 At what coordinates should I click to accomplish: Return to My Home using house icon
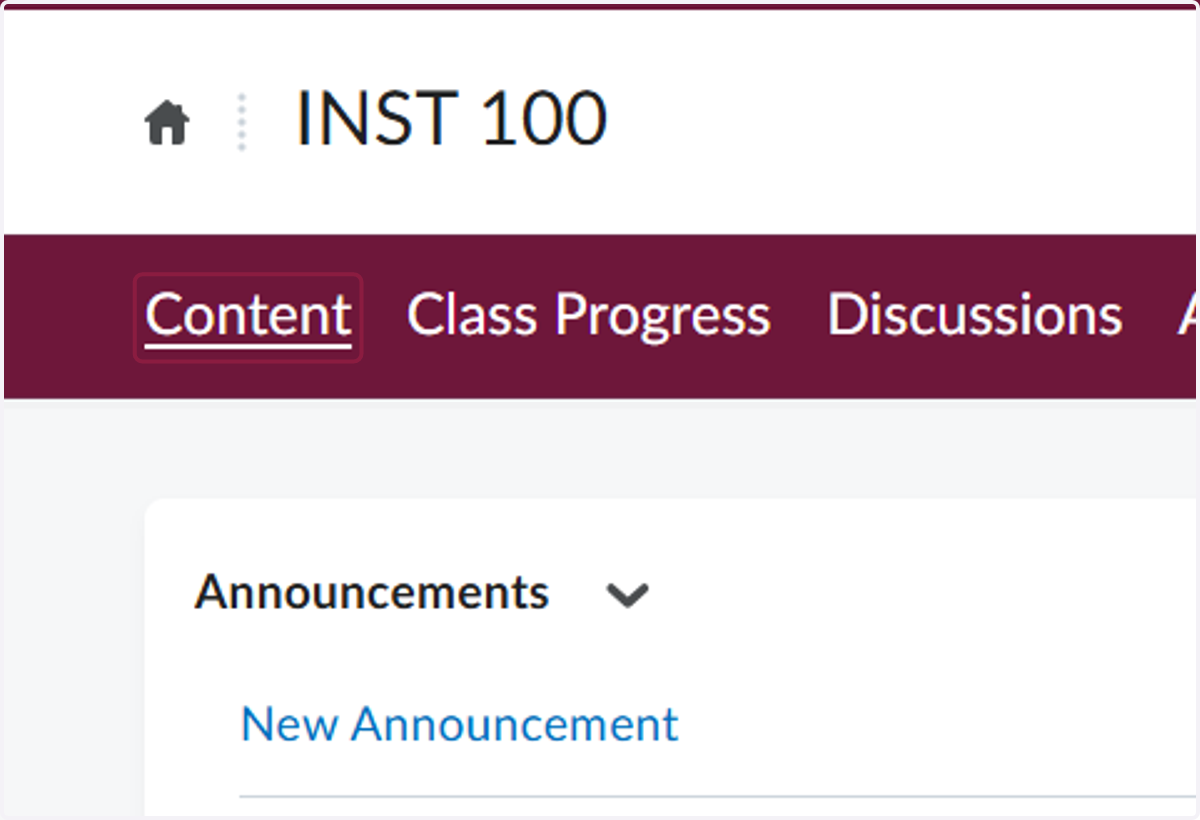[x=167, y=124]
